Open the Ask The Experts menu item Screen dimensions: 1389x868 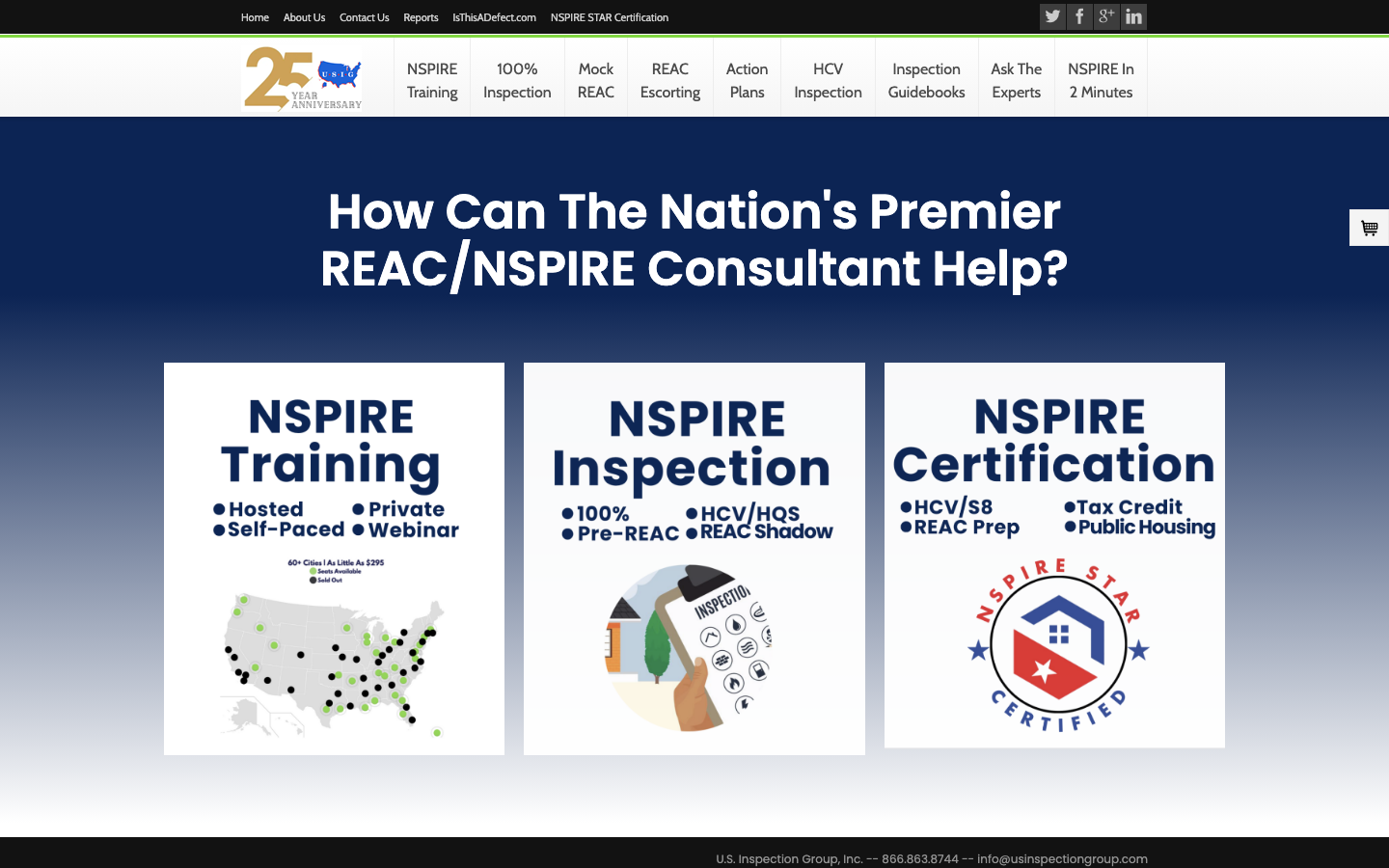(1017, 80)
